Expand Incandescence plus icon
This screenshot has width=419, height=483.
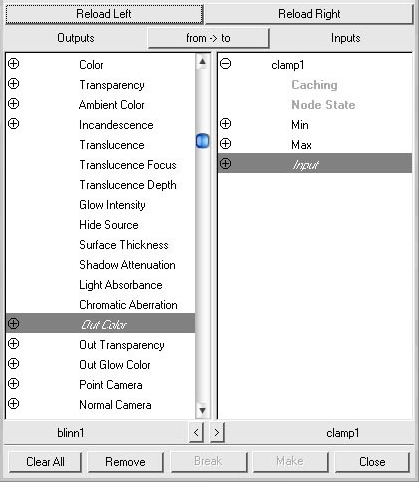(x=13, y=124)
